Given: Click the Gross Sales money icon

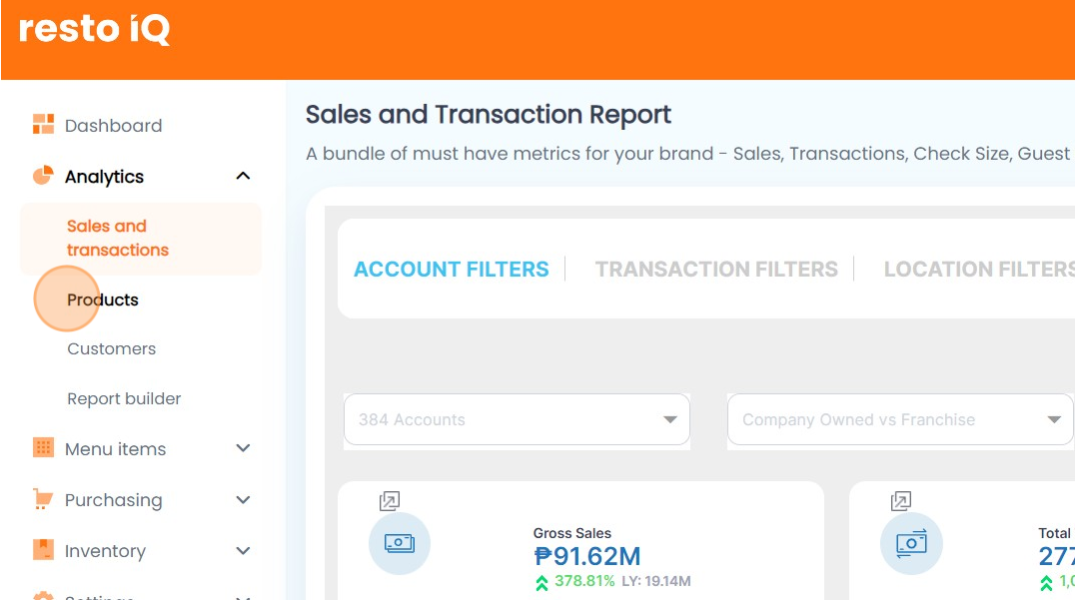Looking at the screenshot, I should tap(399, 543).
